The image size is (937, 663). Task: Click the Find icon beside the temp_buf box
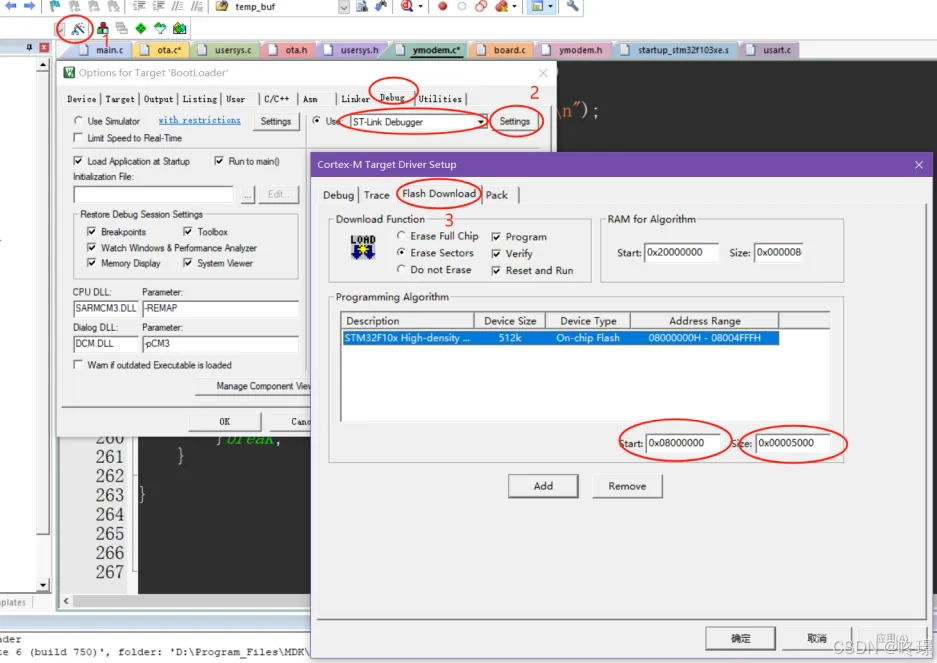(362, 6)
